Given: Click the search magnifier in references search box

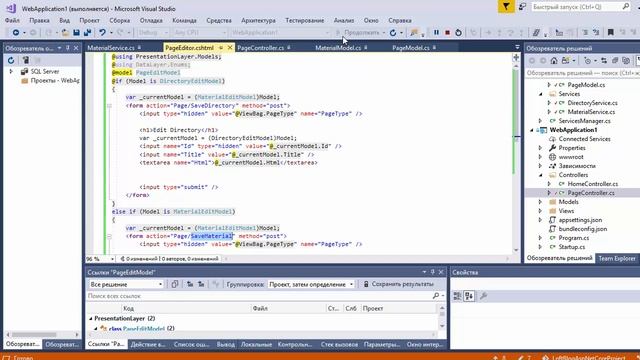Looking at the screenshot, I should 436,296.
